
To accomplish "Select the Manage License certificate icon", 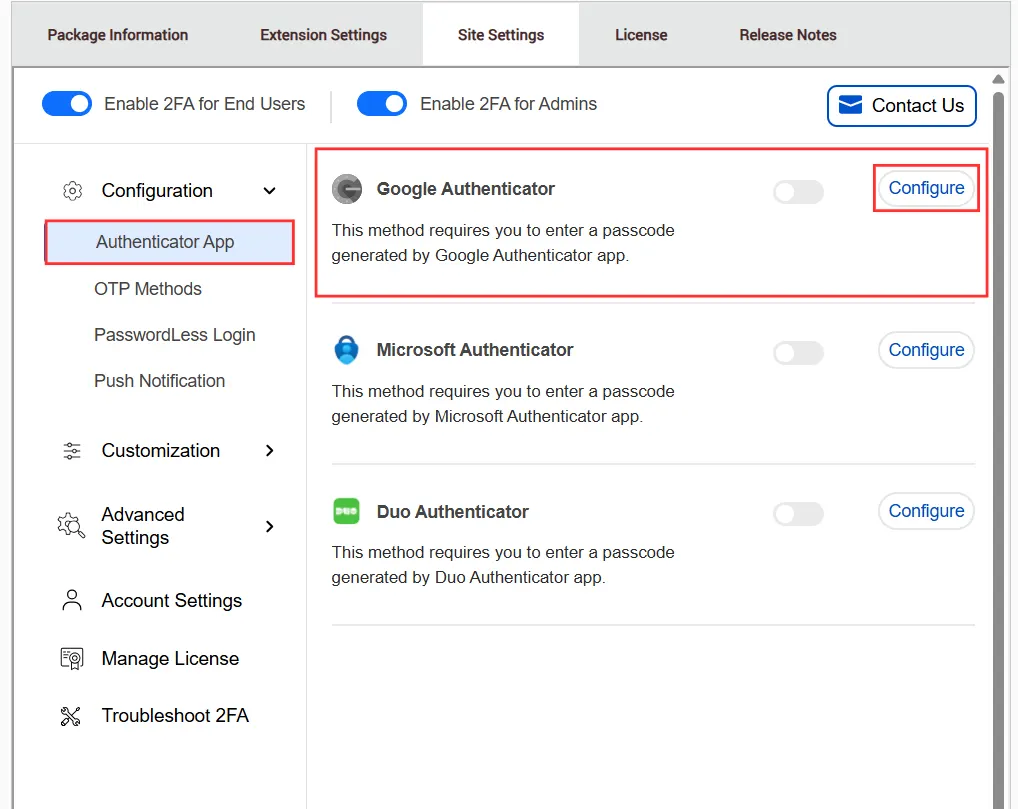I will pos(71,658).
